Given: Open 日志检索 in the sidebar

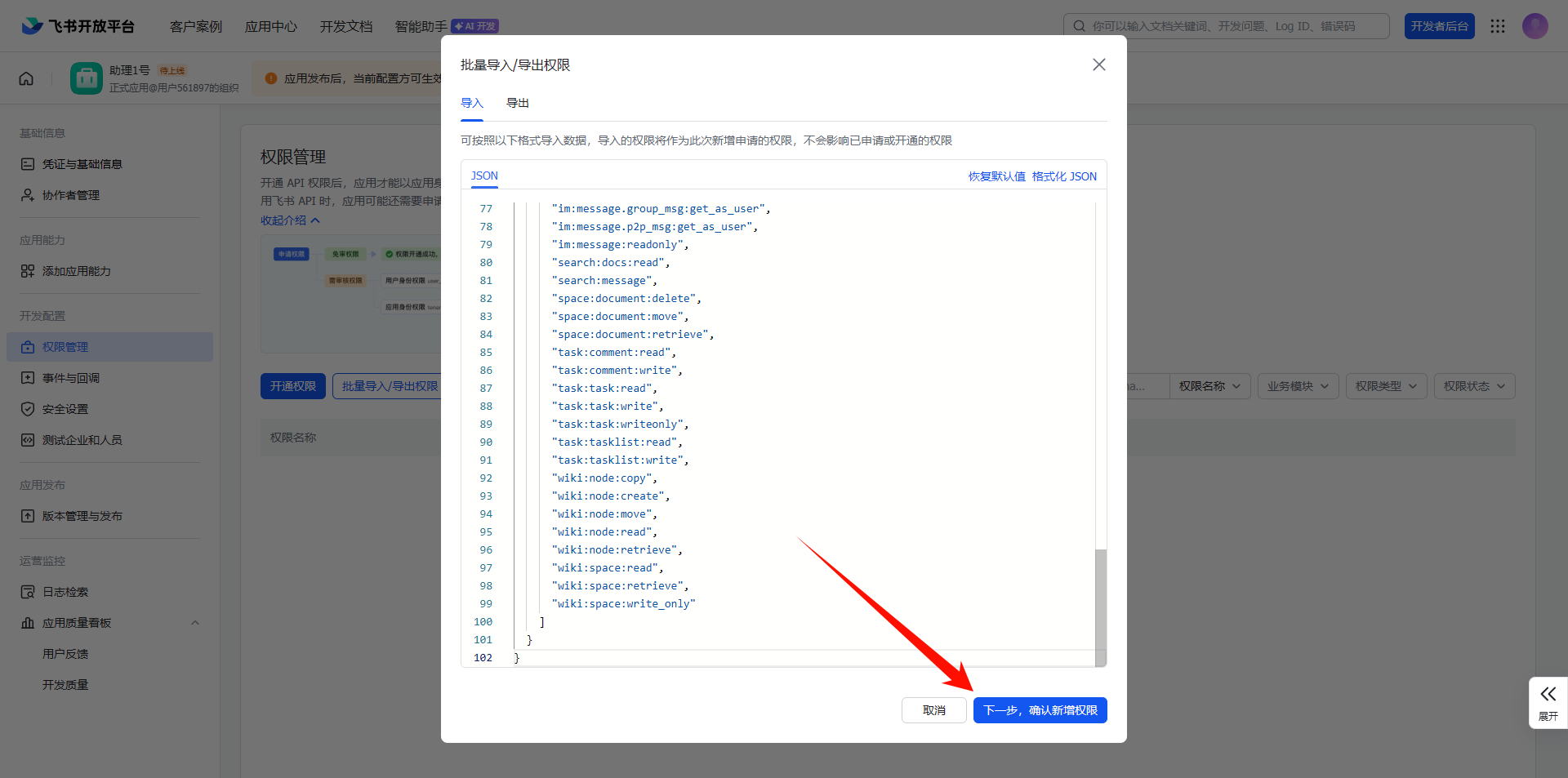Looking at the screenshot, I should (x=65, y=592).
